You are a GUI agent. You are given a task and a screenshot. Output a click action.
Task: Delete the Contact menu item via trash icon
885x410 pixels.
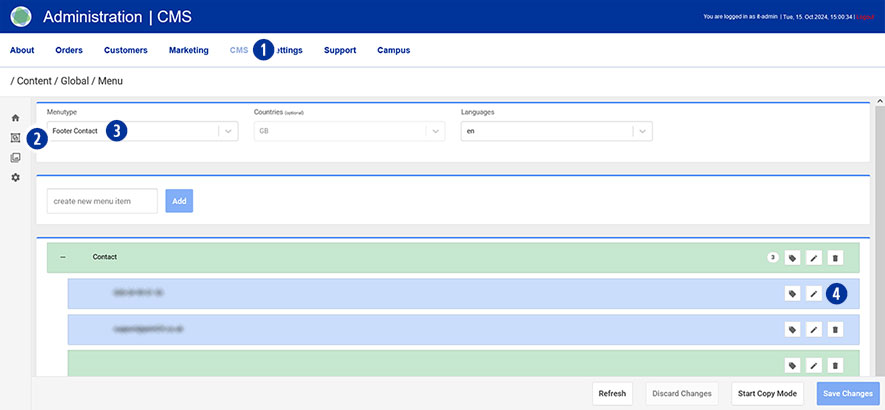pyautogui.click(x=836, y=258)
